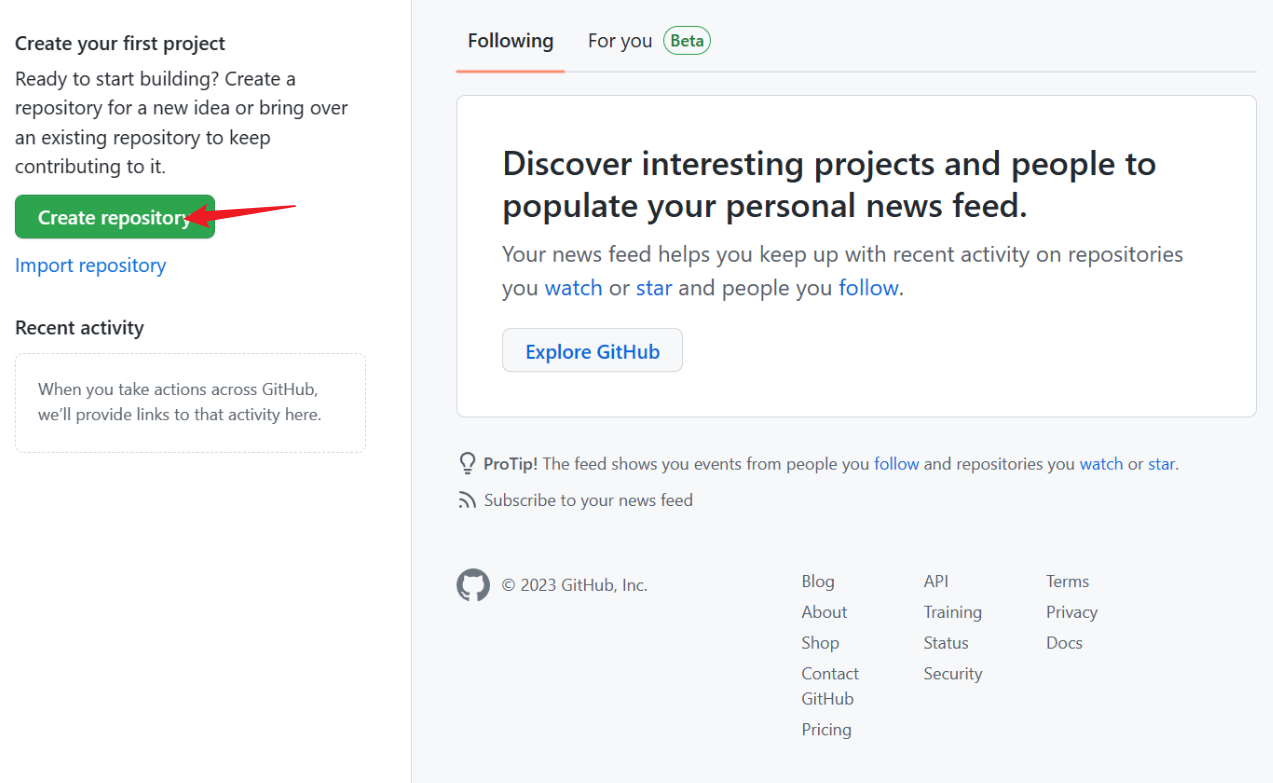Open the star link in the ProTip line

click(x=1161, y=464)
